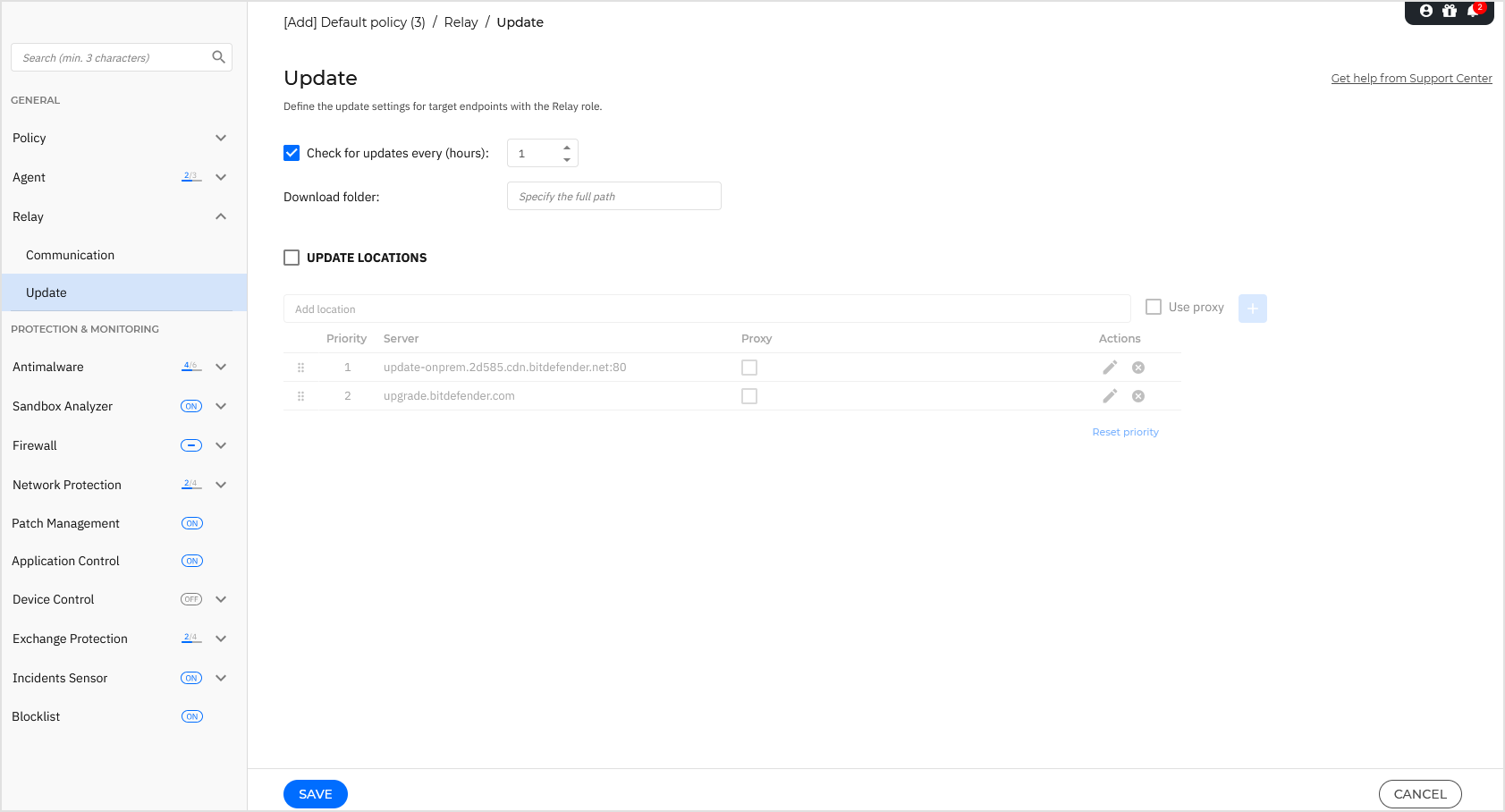The image size is (1505, 812).
Task: Click the SAVE button
Action: click(x=315, y=794)
